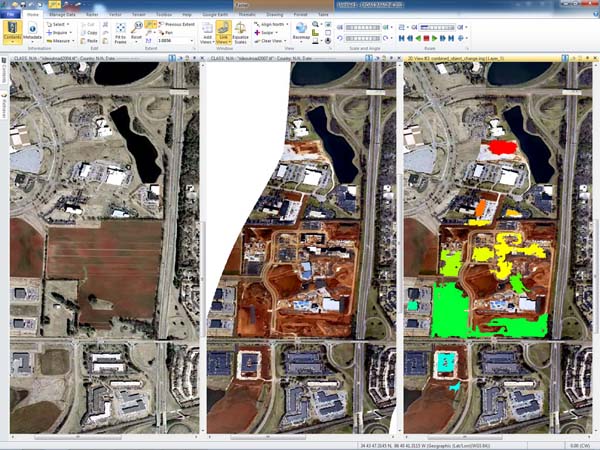The height and width of the screenshot is (450, 600).
Task: Switch to the Raster tab
Action: 90,15
